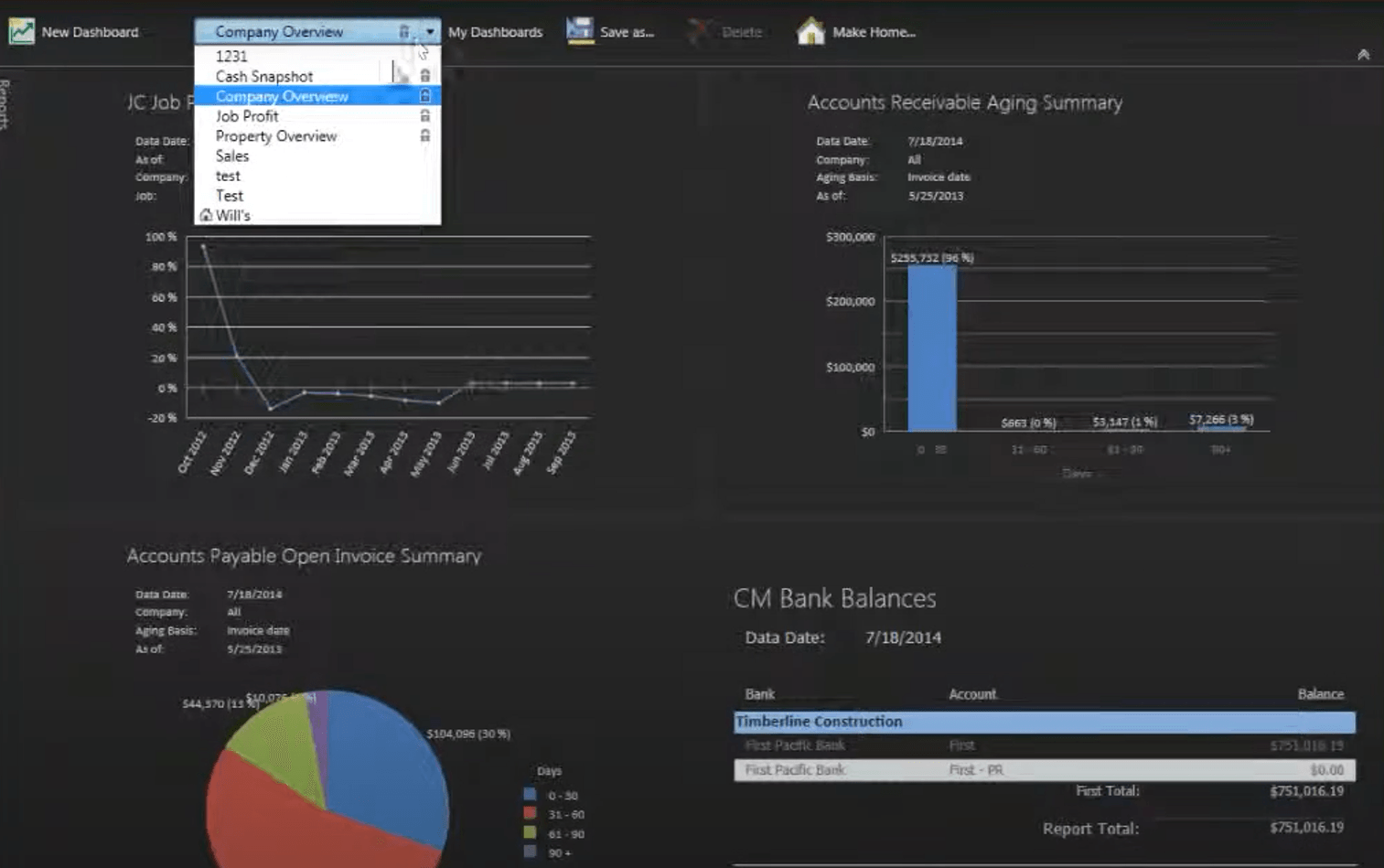This screenshot has width=1384, height=868.
Task: Click the Report Total amount $751,016.19
Action: pyautogui.click(x=1306, y=827)
